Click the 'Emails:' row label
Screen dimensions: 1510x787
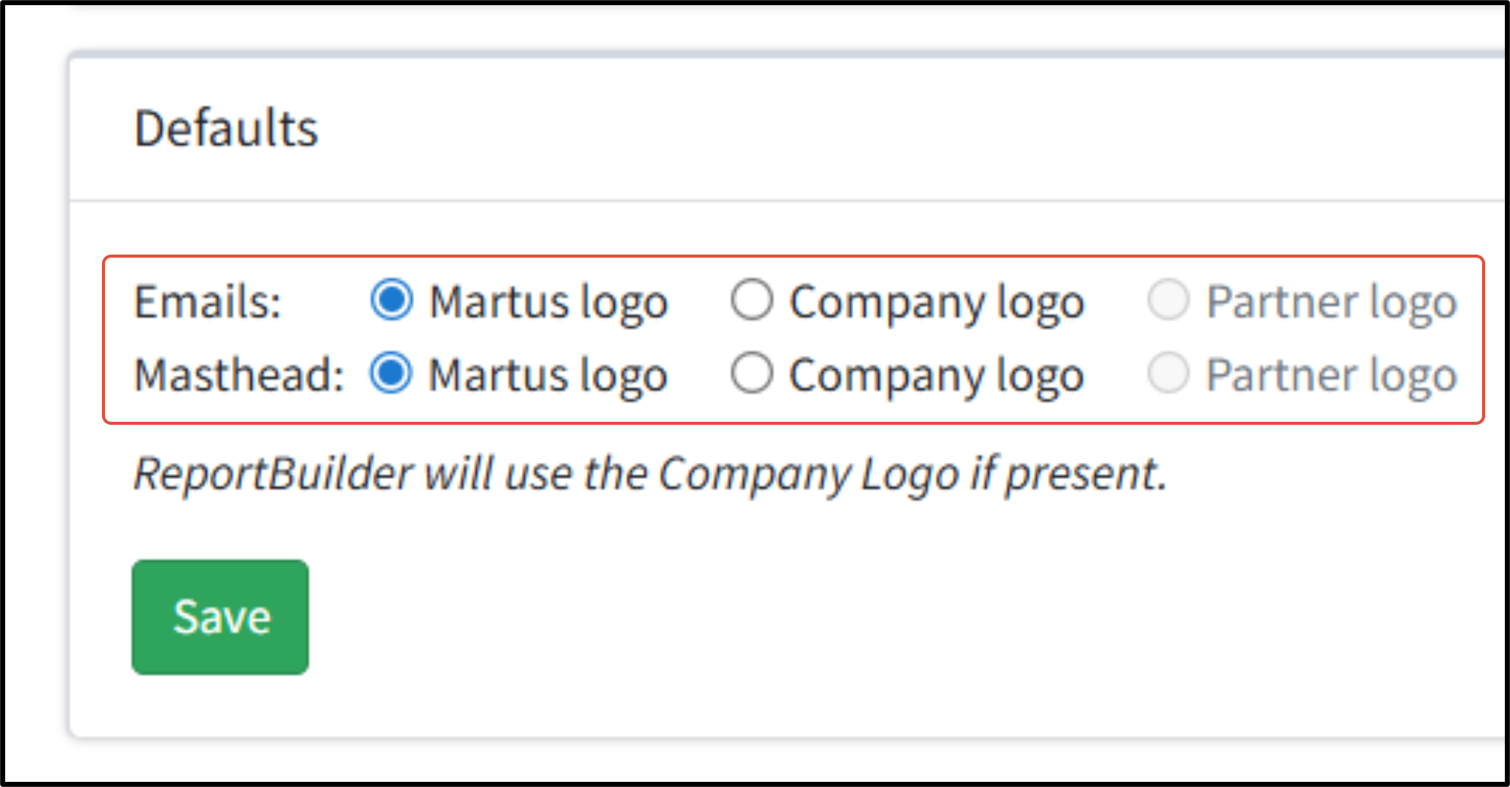[208, 302]
